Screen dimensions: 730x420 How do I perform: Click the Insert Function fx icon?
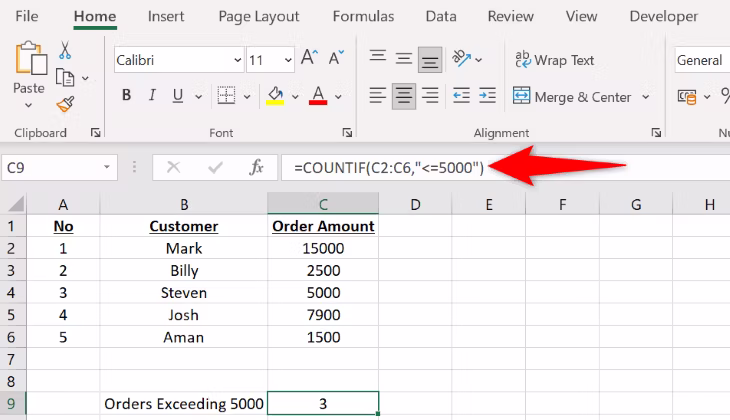coord(256,168)
